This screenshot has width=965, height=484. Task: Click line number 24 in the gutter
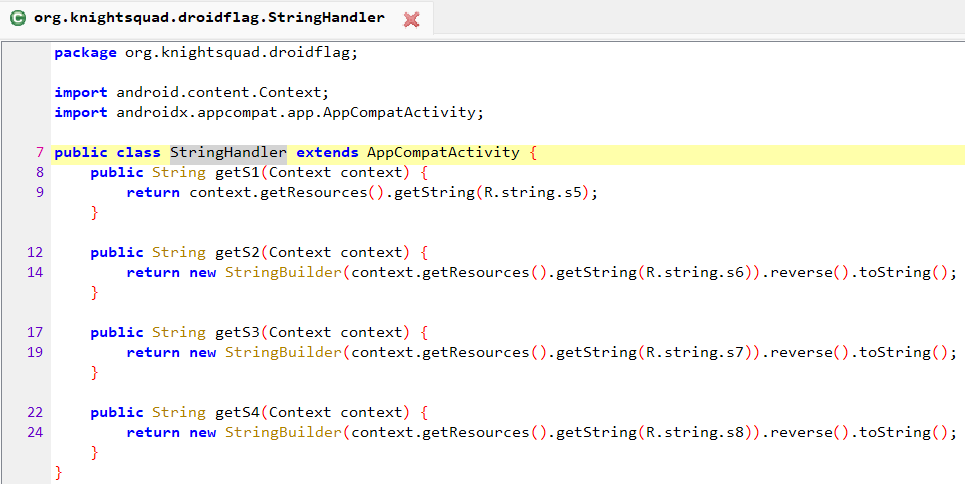(36, 432)
